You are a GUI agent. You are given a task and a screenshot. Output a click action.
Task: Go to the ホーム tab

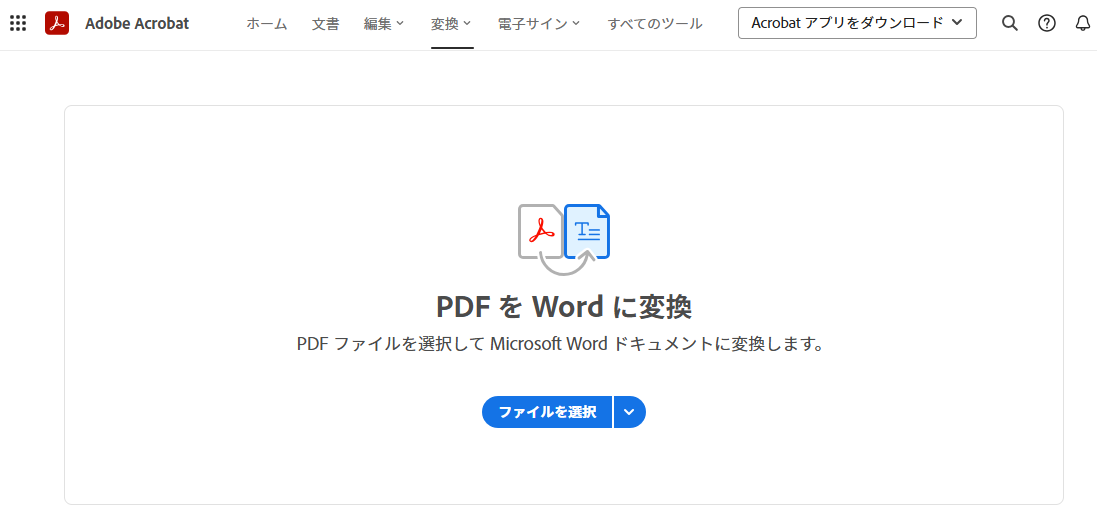267,23
